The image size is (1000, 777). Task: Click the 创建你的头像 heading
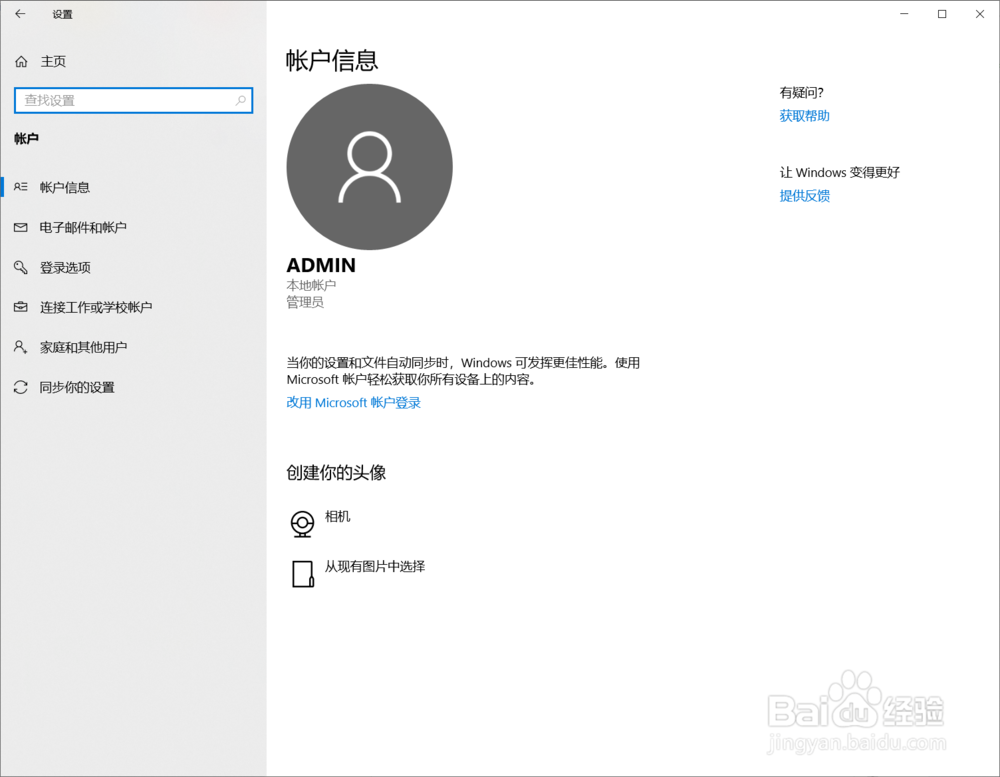pos(336,473)
